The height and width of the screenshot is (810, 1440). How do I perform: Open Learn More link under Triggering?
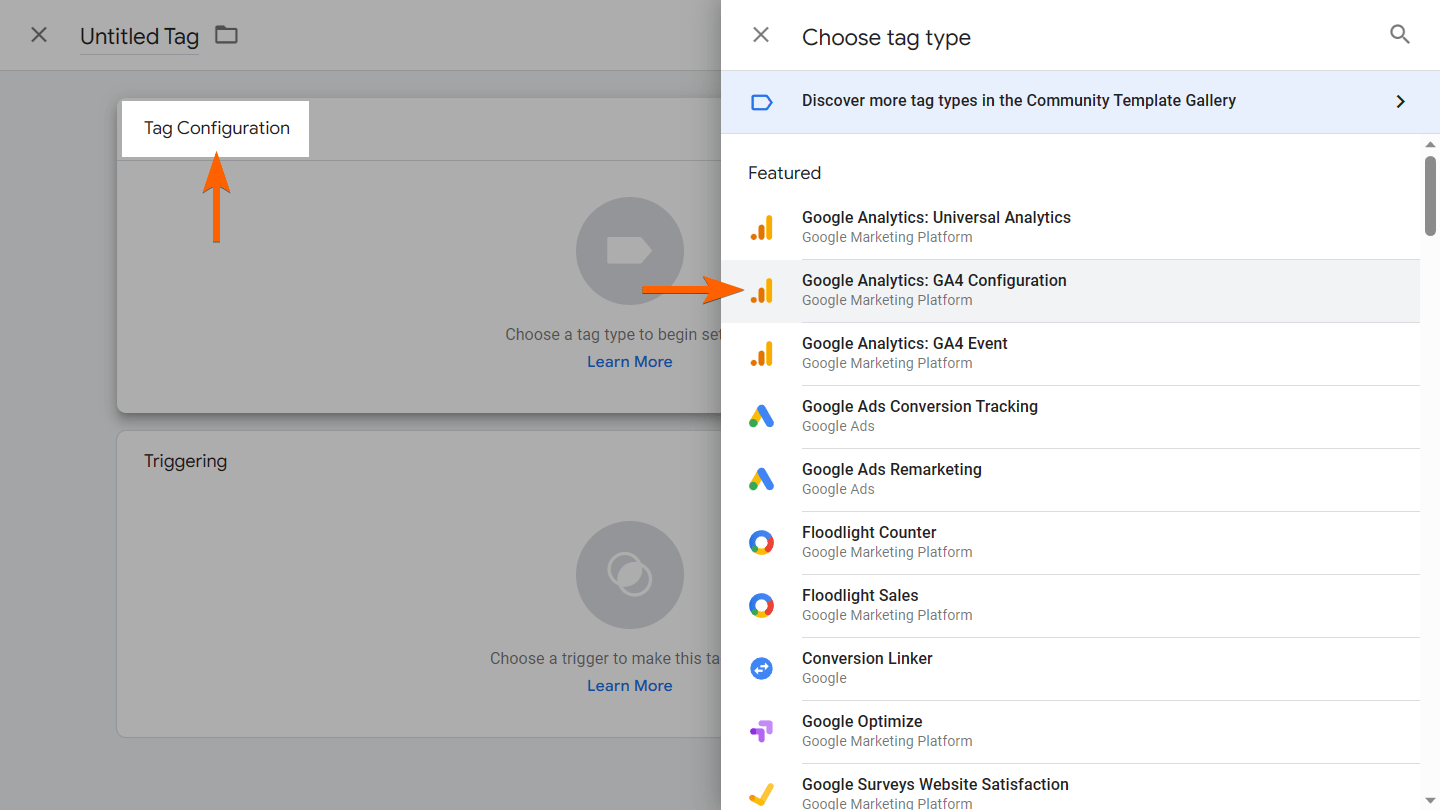(x=629, y=686)
